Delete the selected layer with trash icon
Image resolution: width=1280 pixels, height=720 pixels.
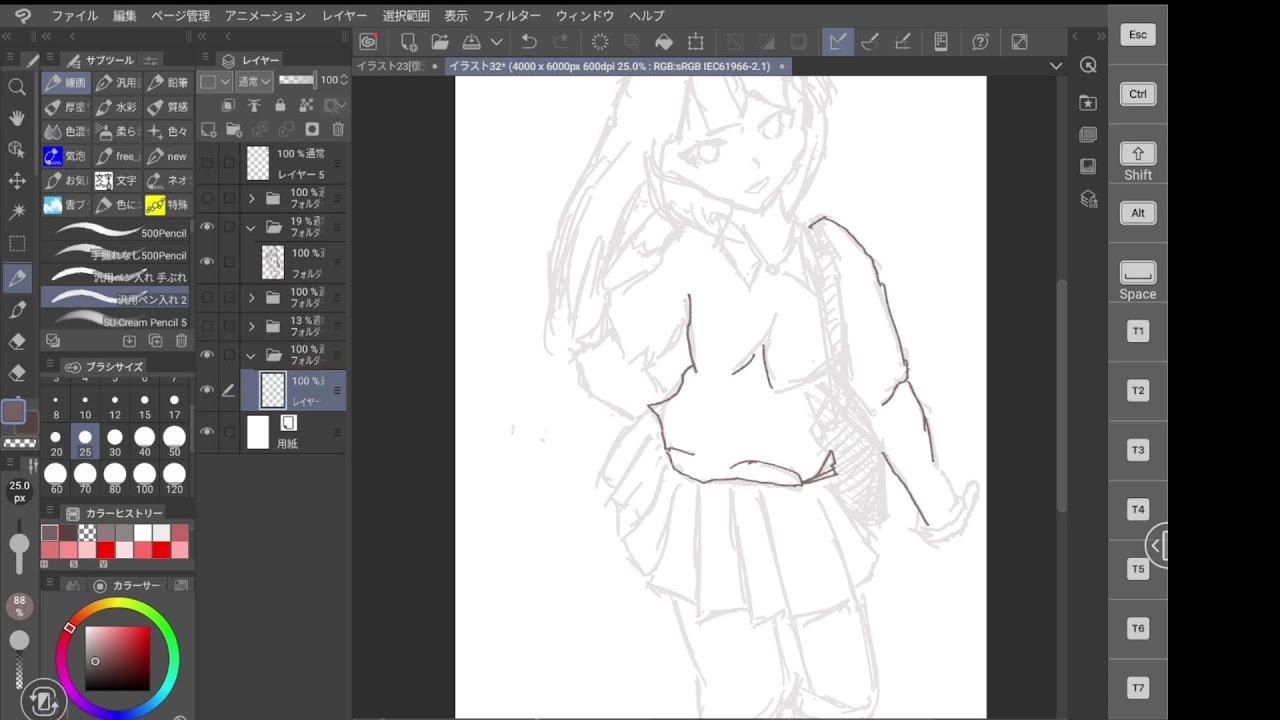(x=338, y=129)
